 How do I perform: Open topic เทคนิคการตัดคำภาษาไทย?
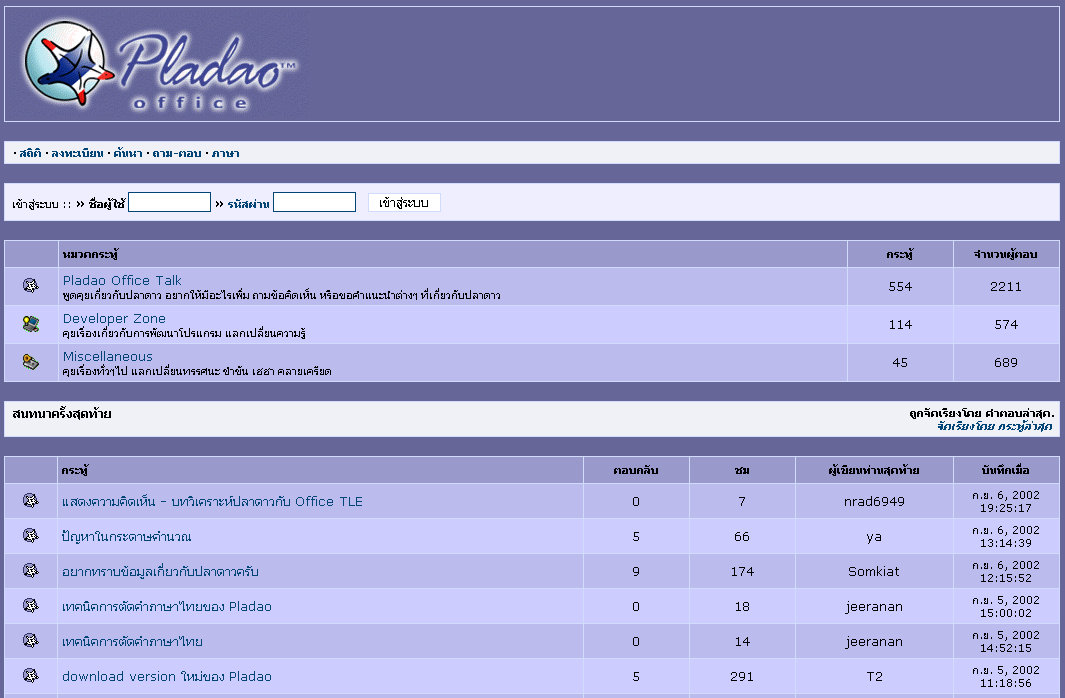click(x=132, y=642)
